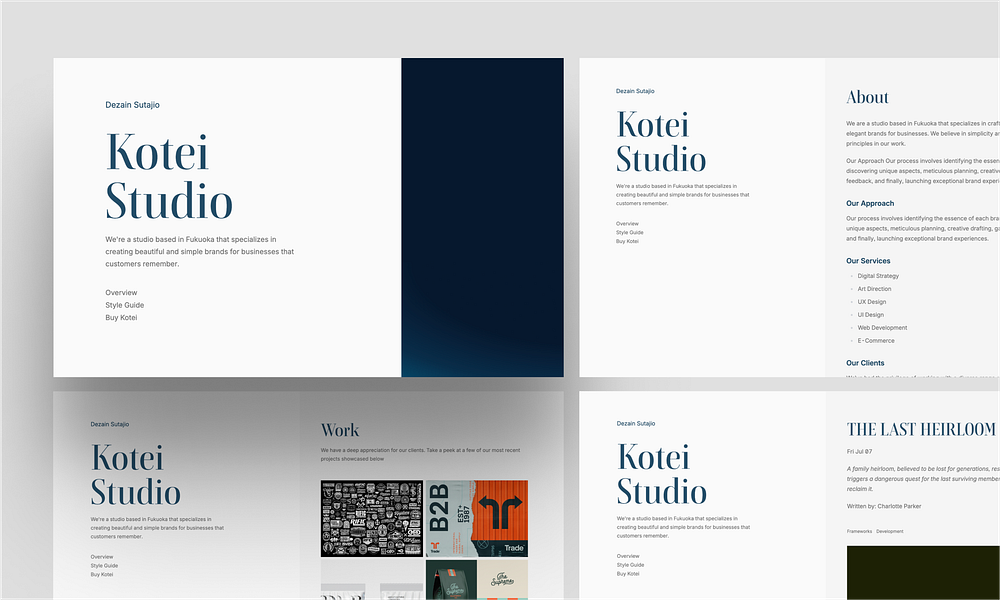Click Dezain Sutajio label on the home page mockup

[132, 105]
